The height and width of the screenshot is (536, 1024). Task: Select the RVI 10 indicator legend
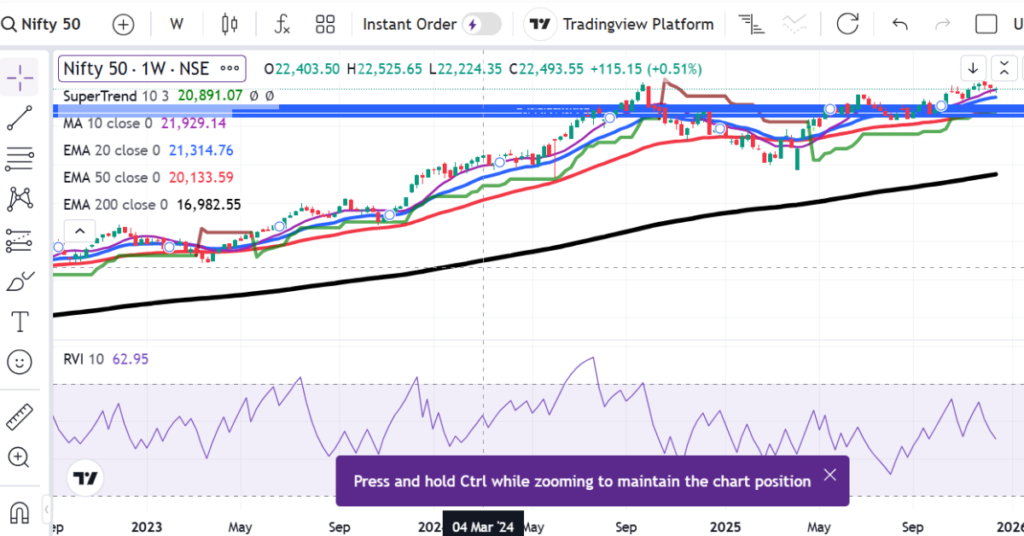pos(84,359)
